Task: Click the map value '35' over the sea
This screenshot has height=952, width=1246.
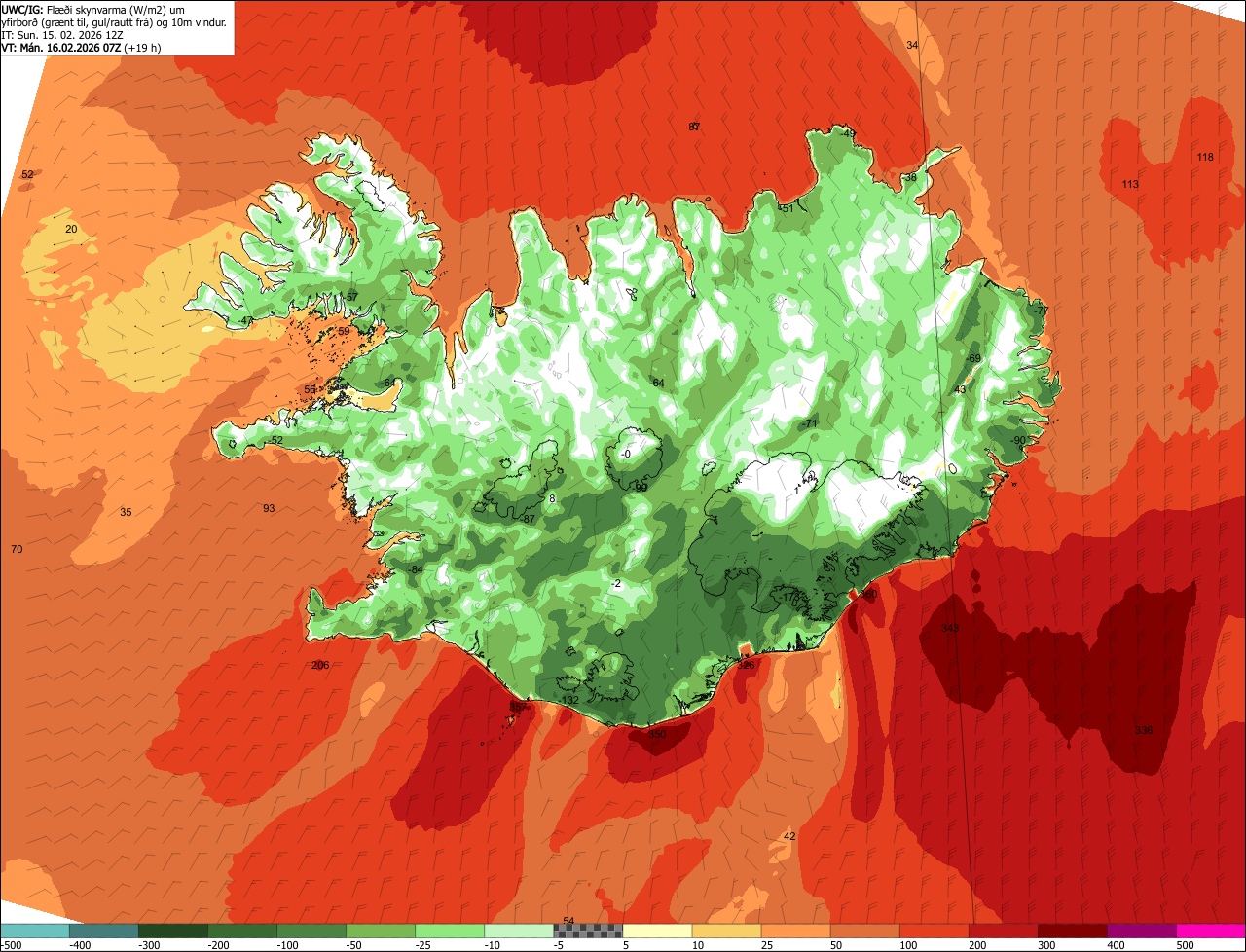Action: click(x=126, y=511)
